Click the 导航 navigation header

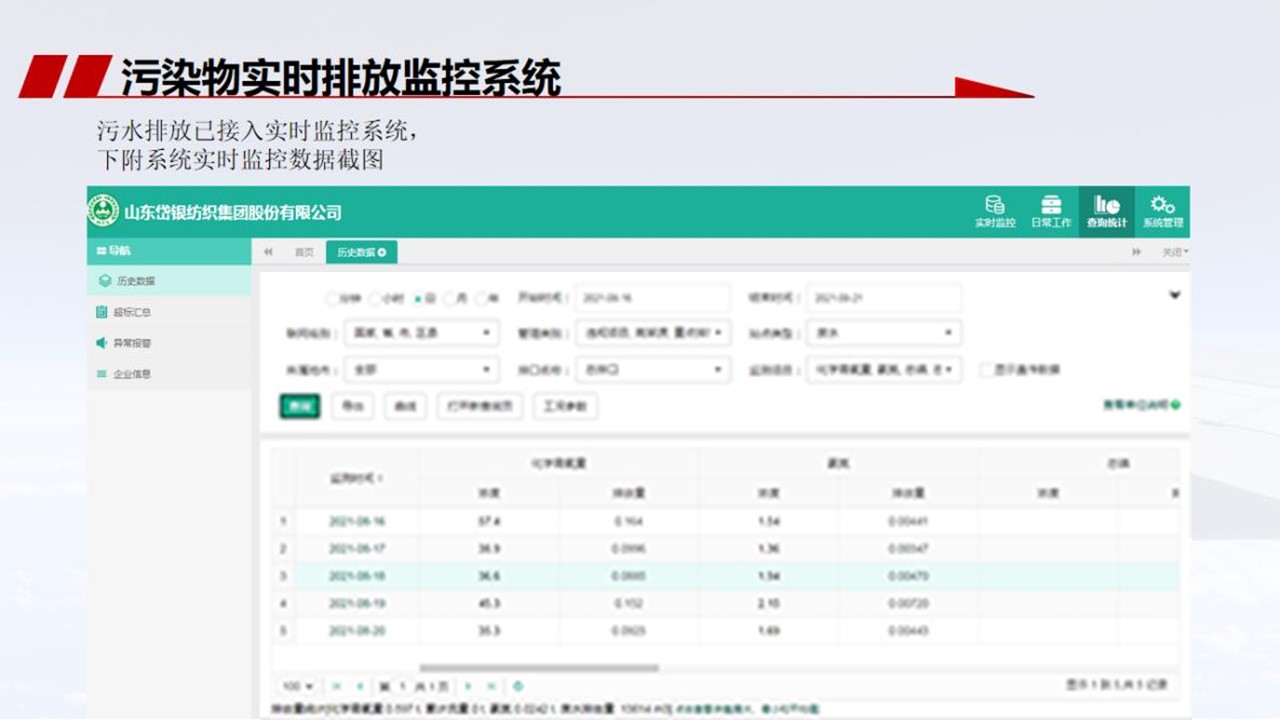point(169,250)
